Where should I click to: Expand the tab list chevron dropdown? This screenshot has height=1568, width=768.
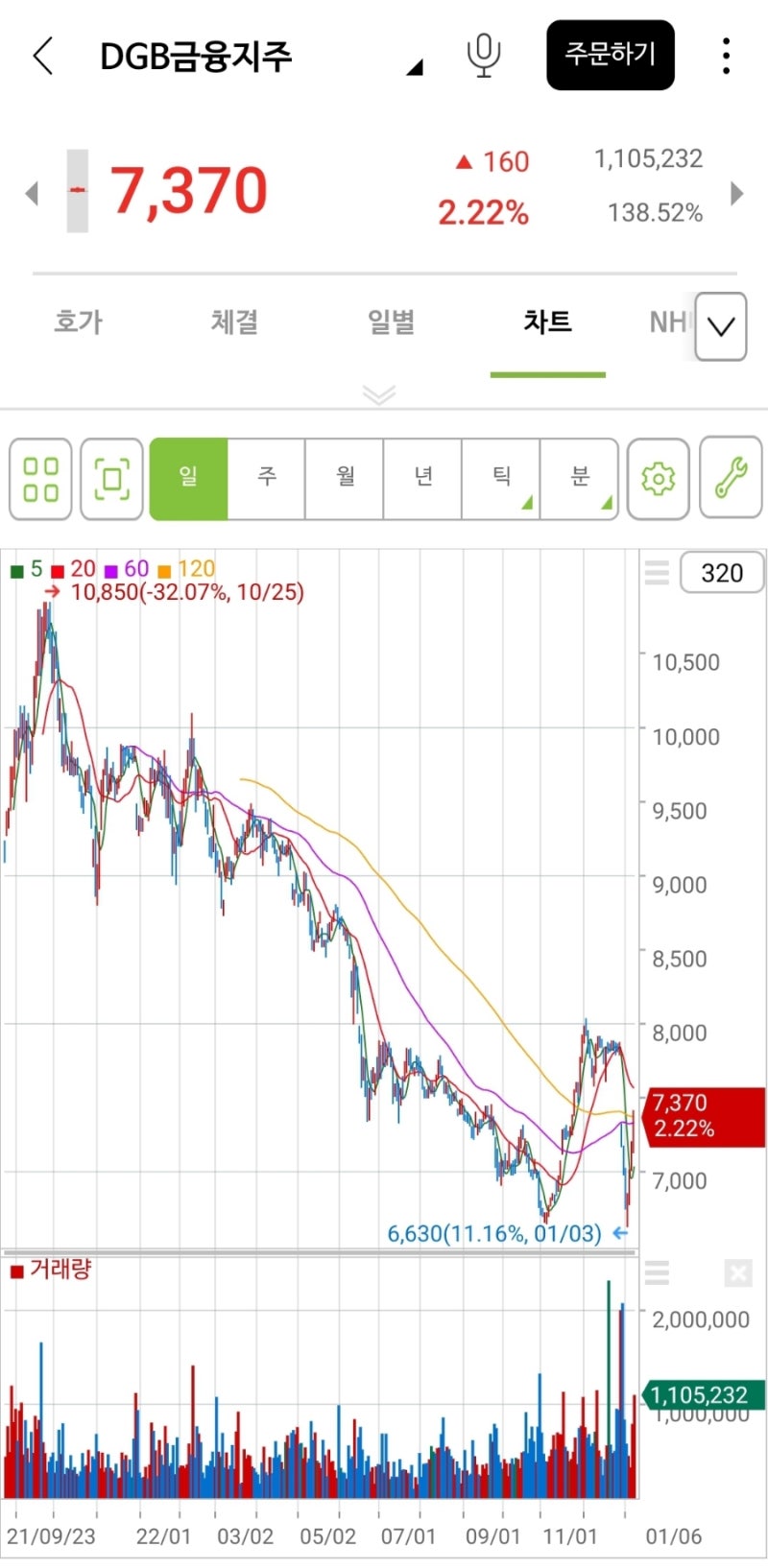click(721, 326)
